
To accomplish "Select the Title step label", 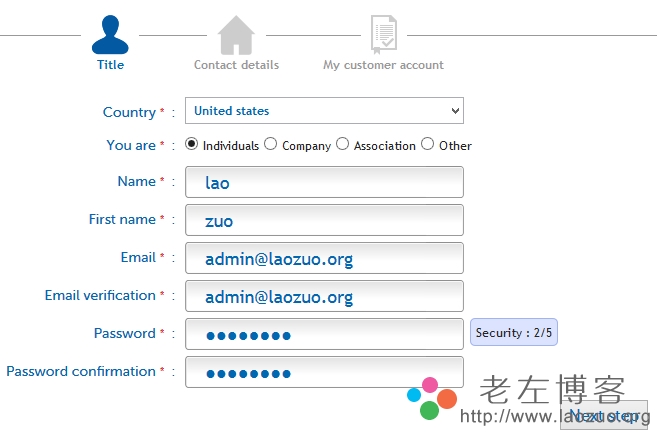I will 110,65.
